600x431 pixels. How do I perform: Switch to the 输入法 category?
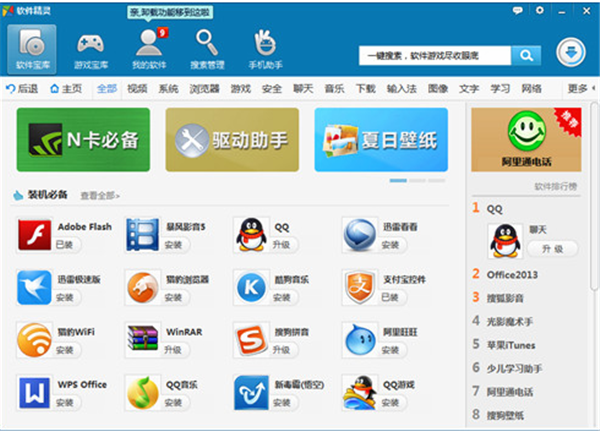pyautogui.click(x=401, y=88)
